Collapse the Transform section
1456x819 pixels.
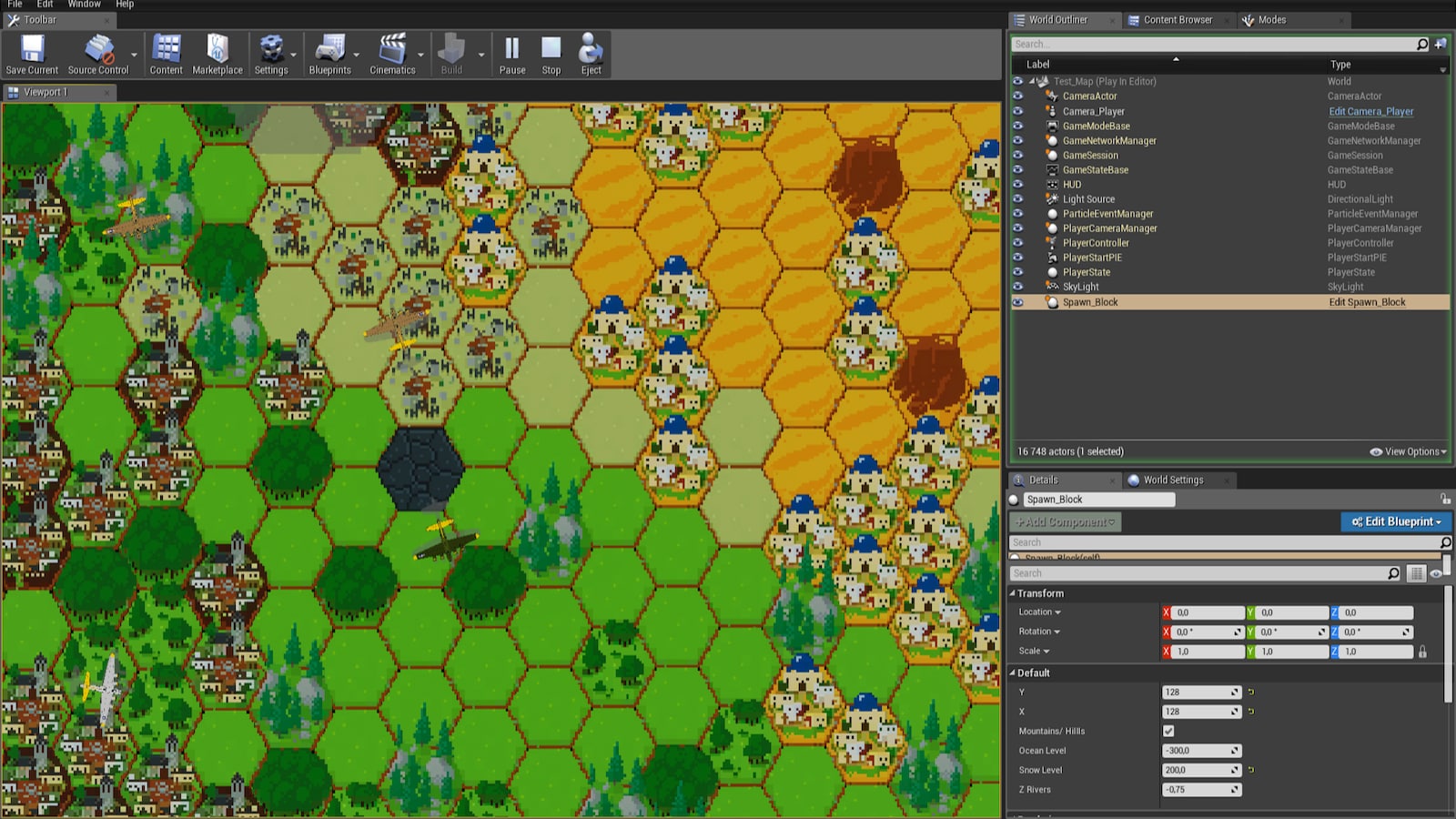1012,593
